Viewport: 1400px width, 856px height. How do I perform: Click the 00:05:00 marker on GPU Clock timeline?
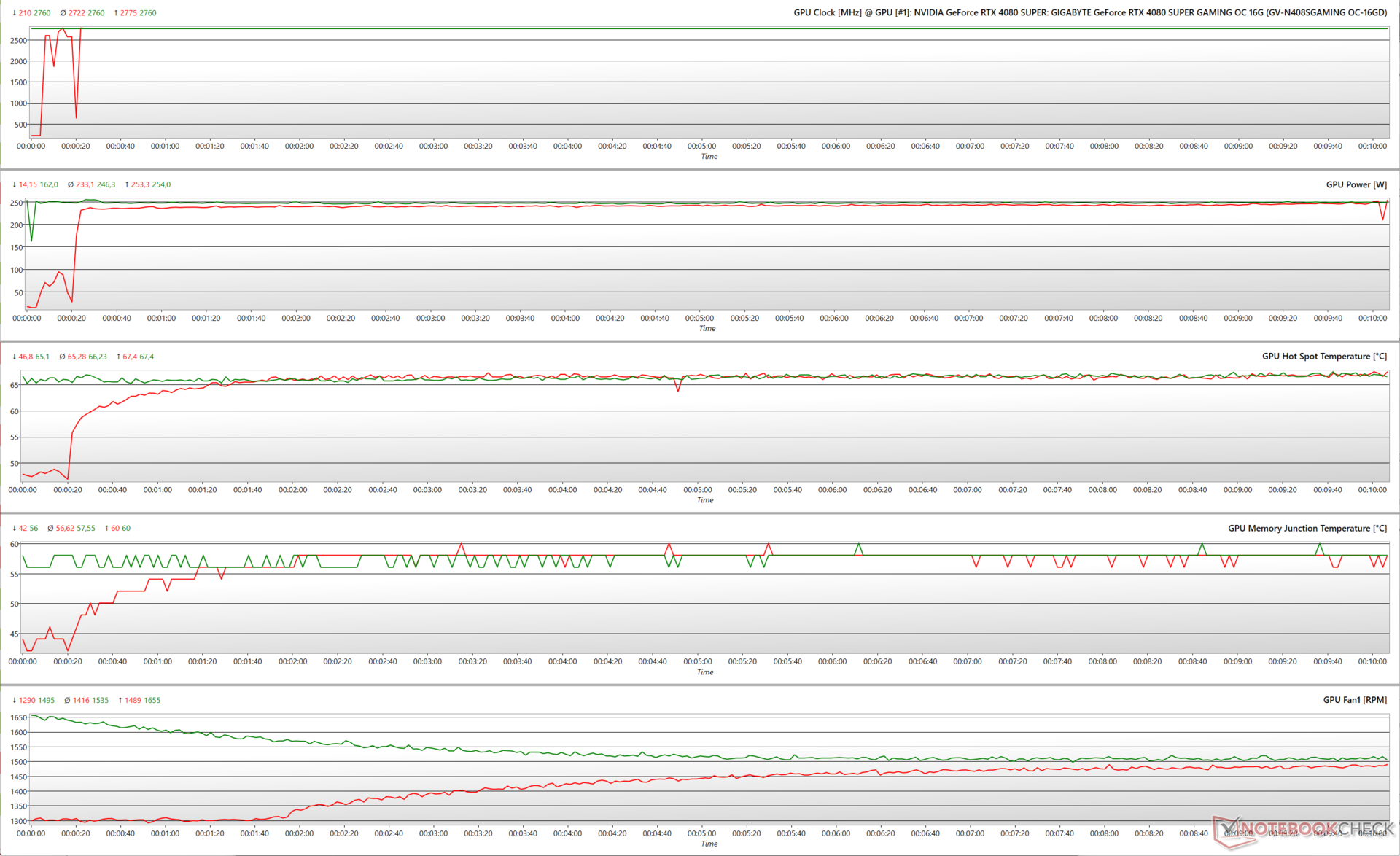click(x=701, y=146)
